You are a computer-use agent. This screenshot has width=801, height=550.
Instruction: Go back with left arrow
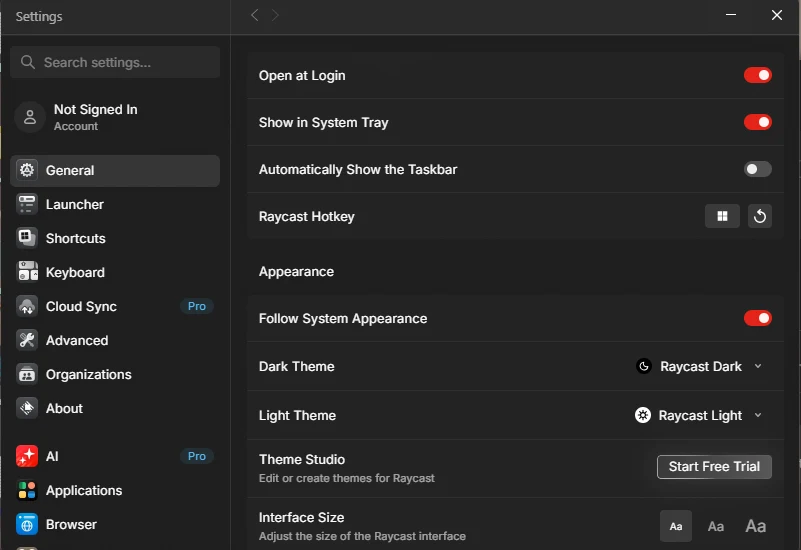(254, 15)
